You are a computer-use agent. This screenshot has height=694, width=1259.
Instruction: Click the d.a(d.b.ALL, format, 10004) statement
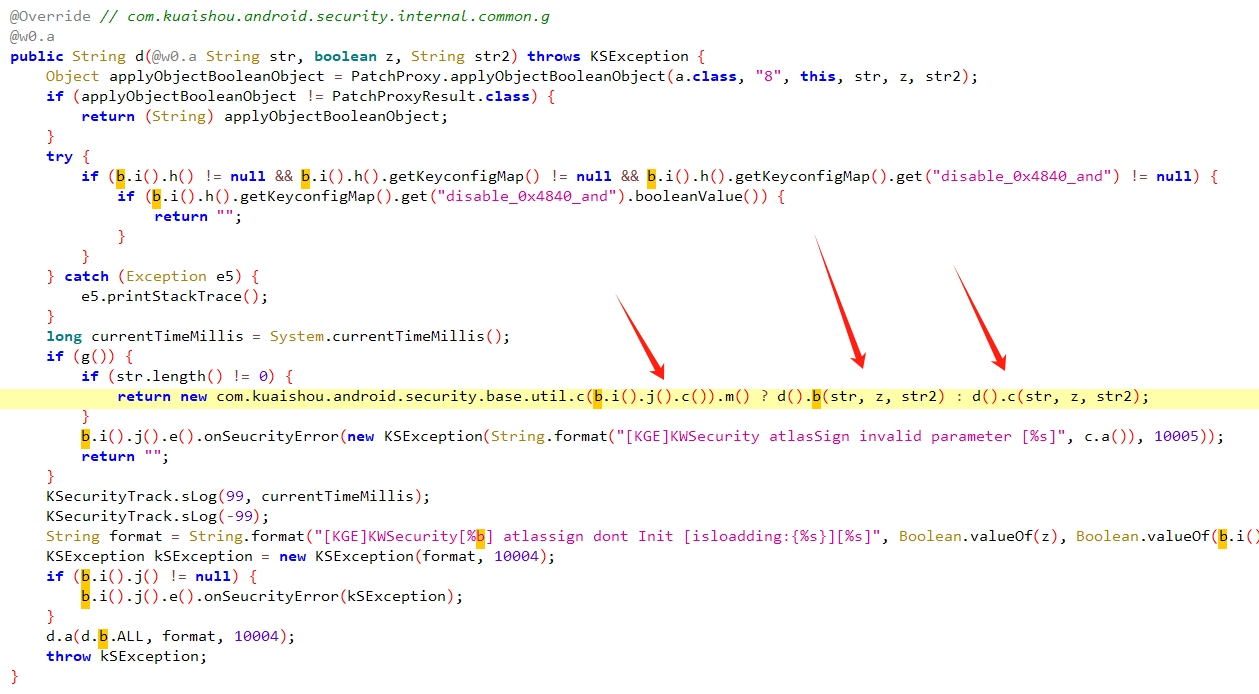(x=171, y=636)
